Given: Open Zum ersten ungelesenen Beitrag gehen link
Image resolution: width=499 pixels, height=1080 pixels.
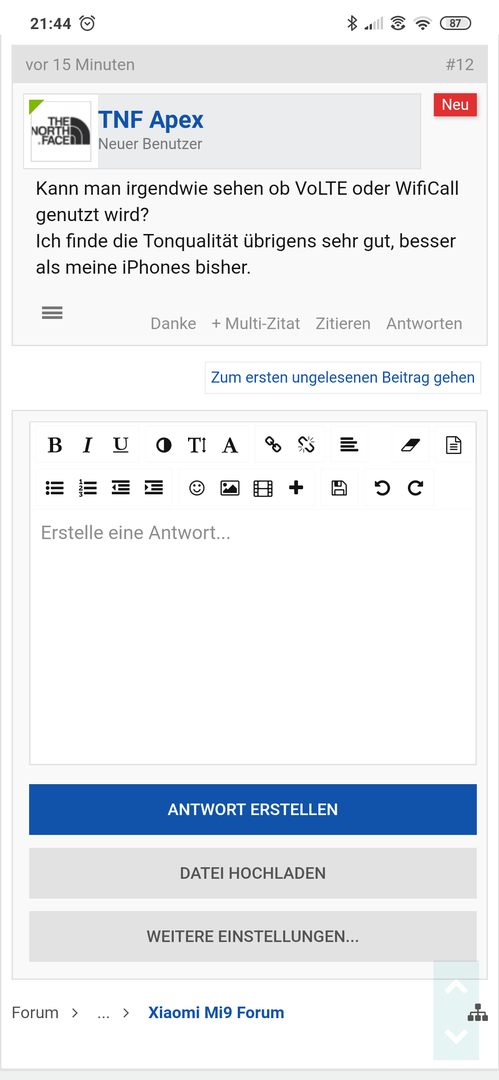Looking at the screenshot, I should point(343,377).
